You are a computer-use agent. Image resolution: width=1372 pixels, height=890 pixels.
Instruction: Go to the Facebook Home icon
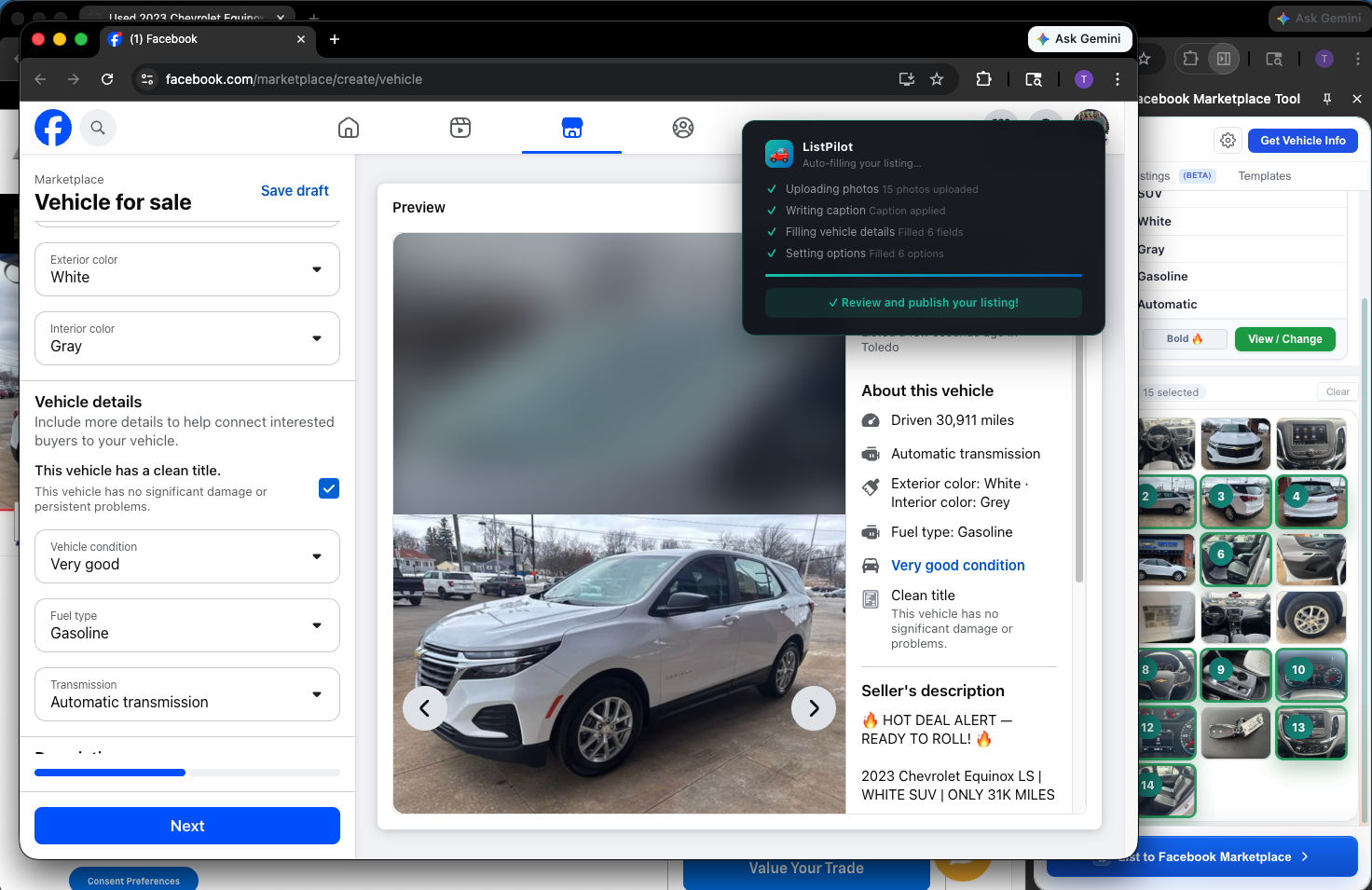tap(349, 128)
